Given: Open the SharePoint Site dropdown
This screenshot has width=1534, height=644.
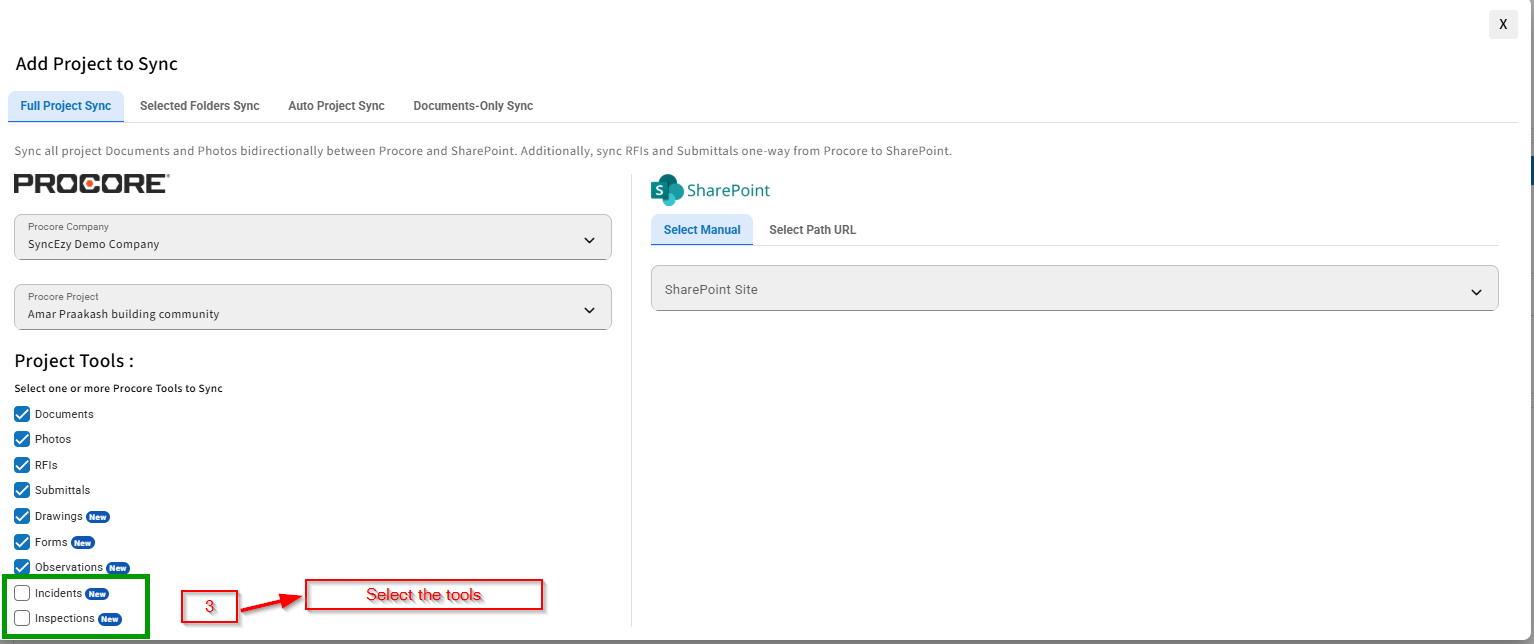Looking at the screenshot, I should pos(1075,288).
